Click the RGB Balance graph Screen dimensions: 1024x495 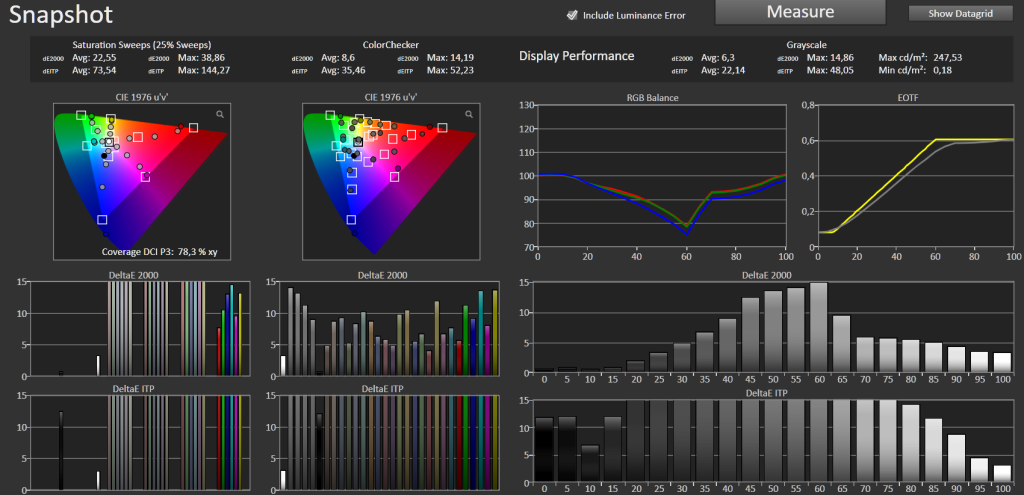(x=662, y=176)
